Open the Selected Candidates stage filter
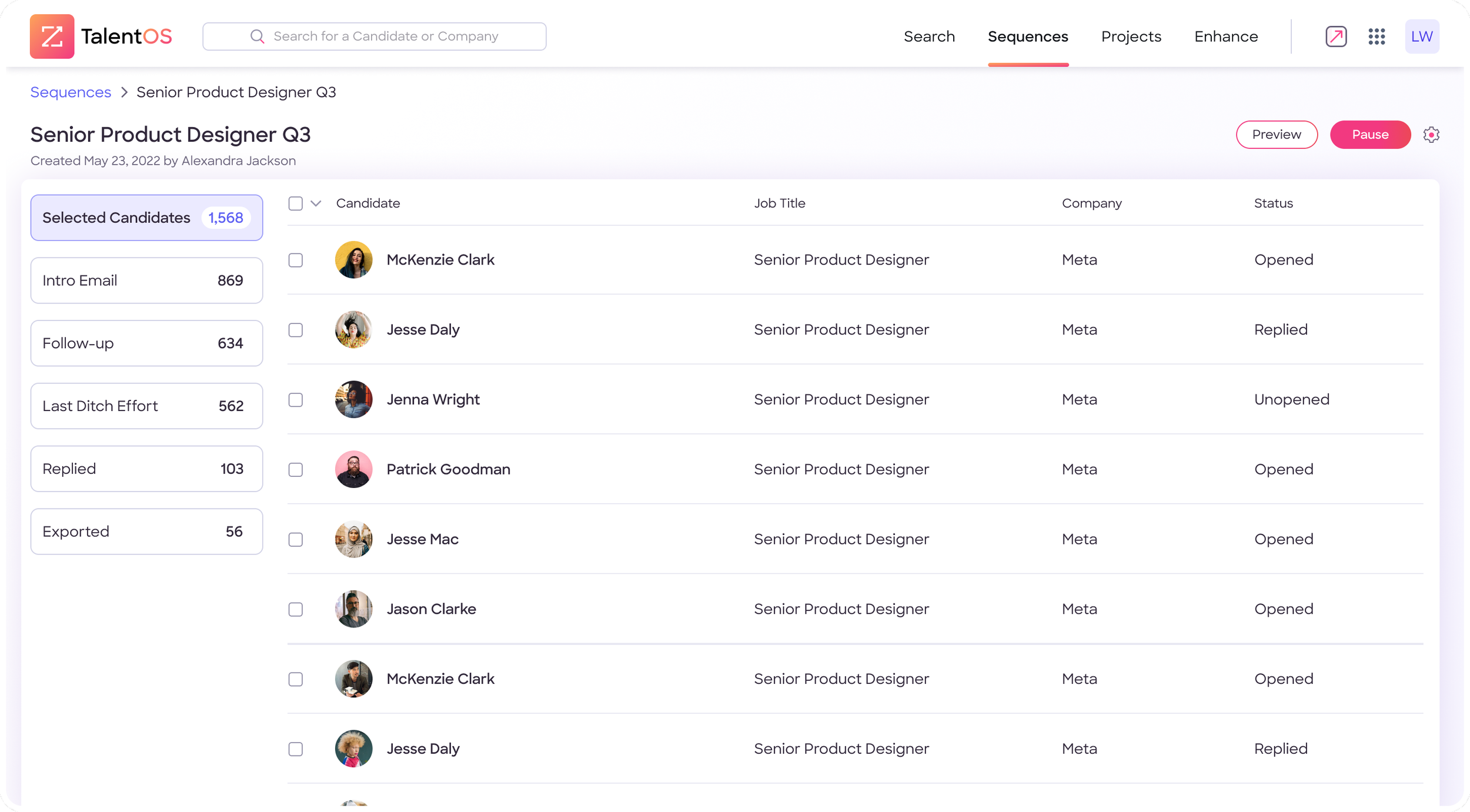The height and width of the screenshot is (812, 1470). click(x=146, y=218)
